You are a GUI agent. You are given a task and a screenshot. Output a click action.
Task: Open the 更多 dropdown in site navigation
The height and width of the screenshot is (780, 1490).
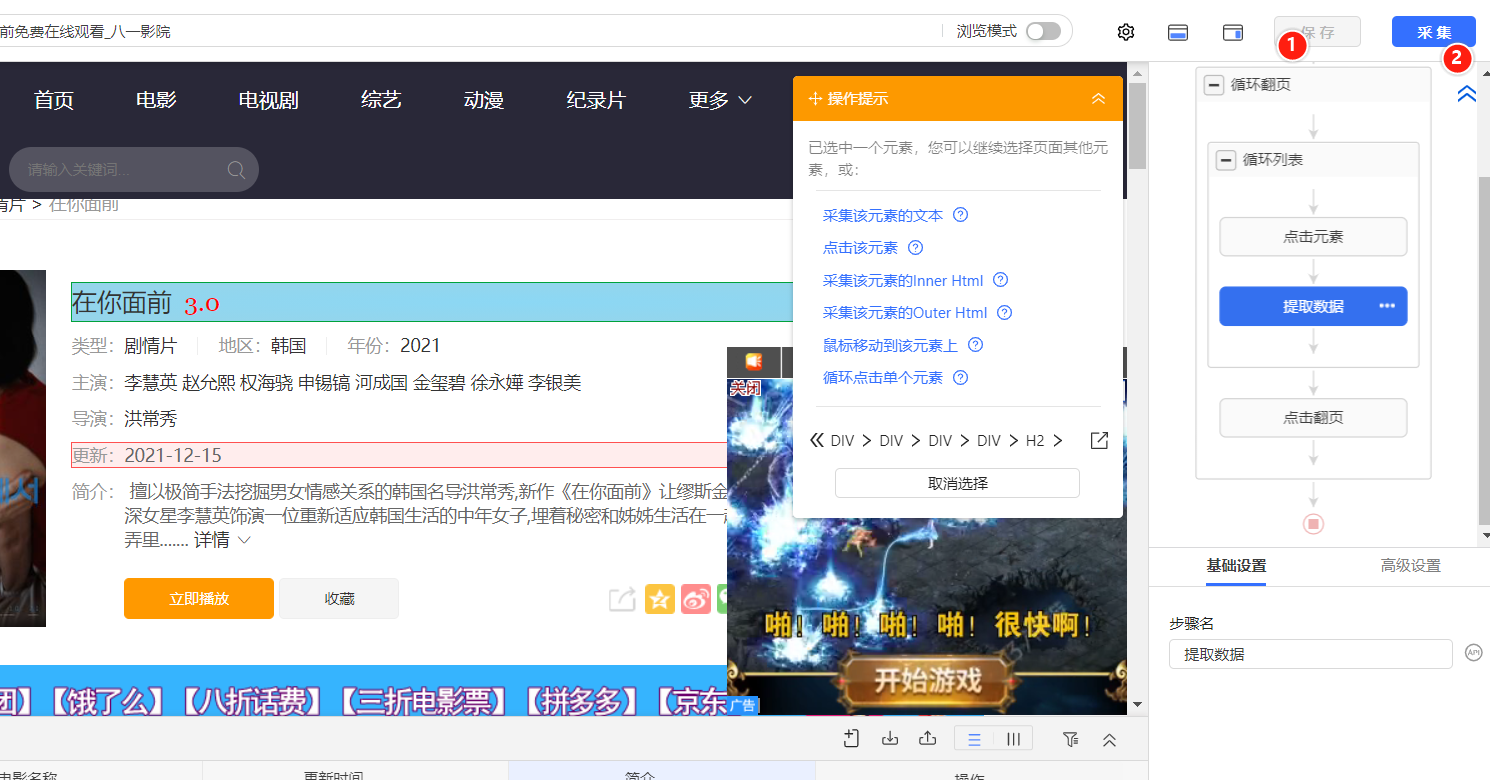point(720,100)
